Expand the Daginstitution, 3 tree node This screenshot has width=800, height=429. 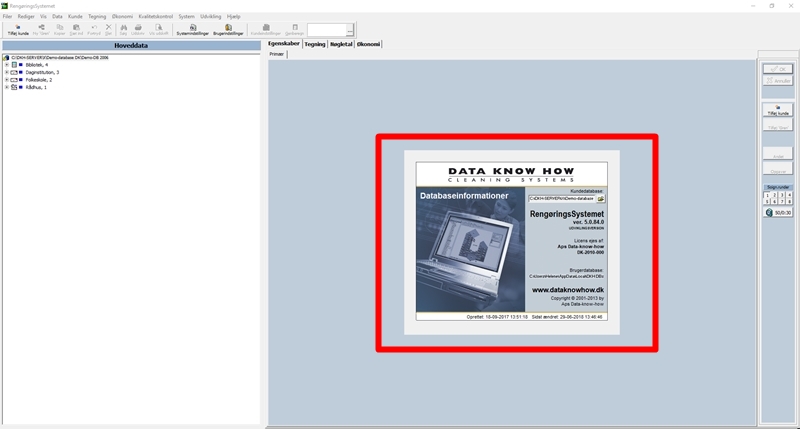(7, 72)
